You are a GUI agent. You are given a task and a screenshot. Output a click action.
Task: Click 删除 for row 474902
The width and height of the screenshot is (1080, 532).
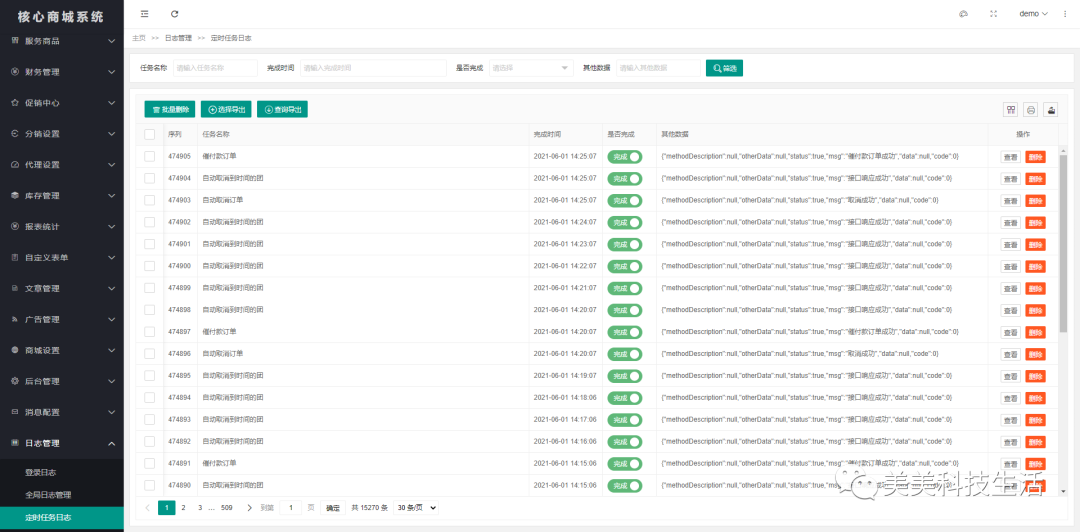(x=1035, y=223)
